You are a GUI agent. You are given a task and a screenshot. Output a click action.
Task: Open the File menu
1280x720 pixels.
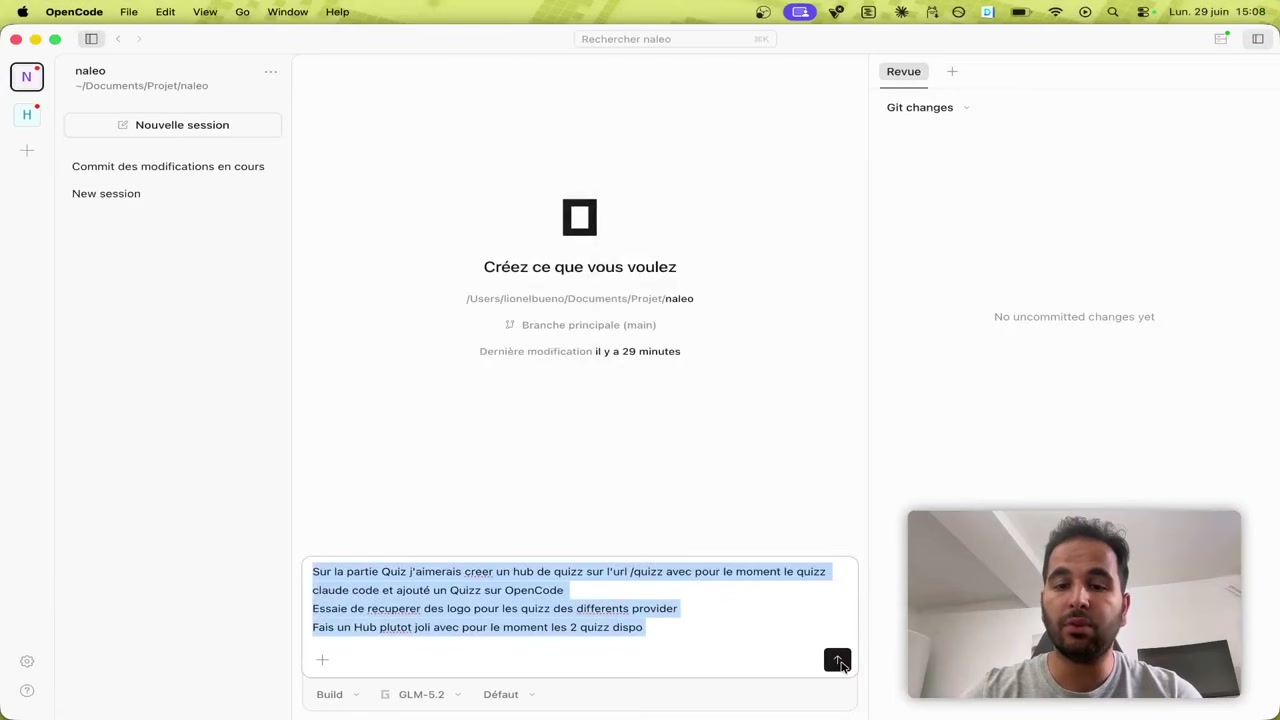[x=129, y=12]
